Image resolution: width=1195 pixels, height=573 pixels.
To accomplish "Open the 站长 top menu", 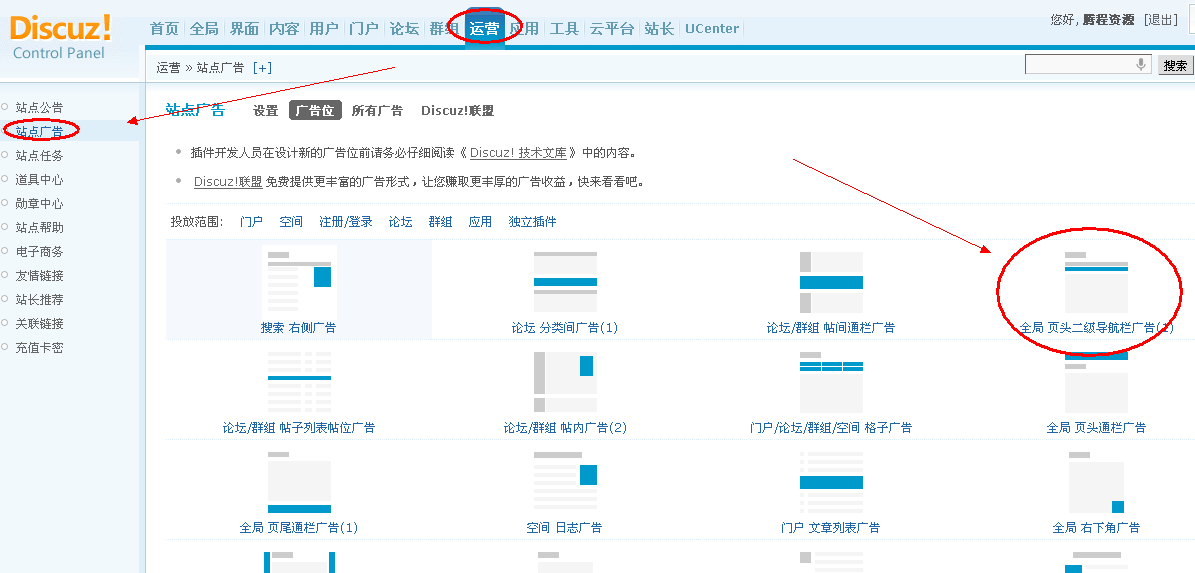I will (659, 29).
